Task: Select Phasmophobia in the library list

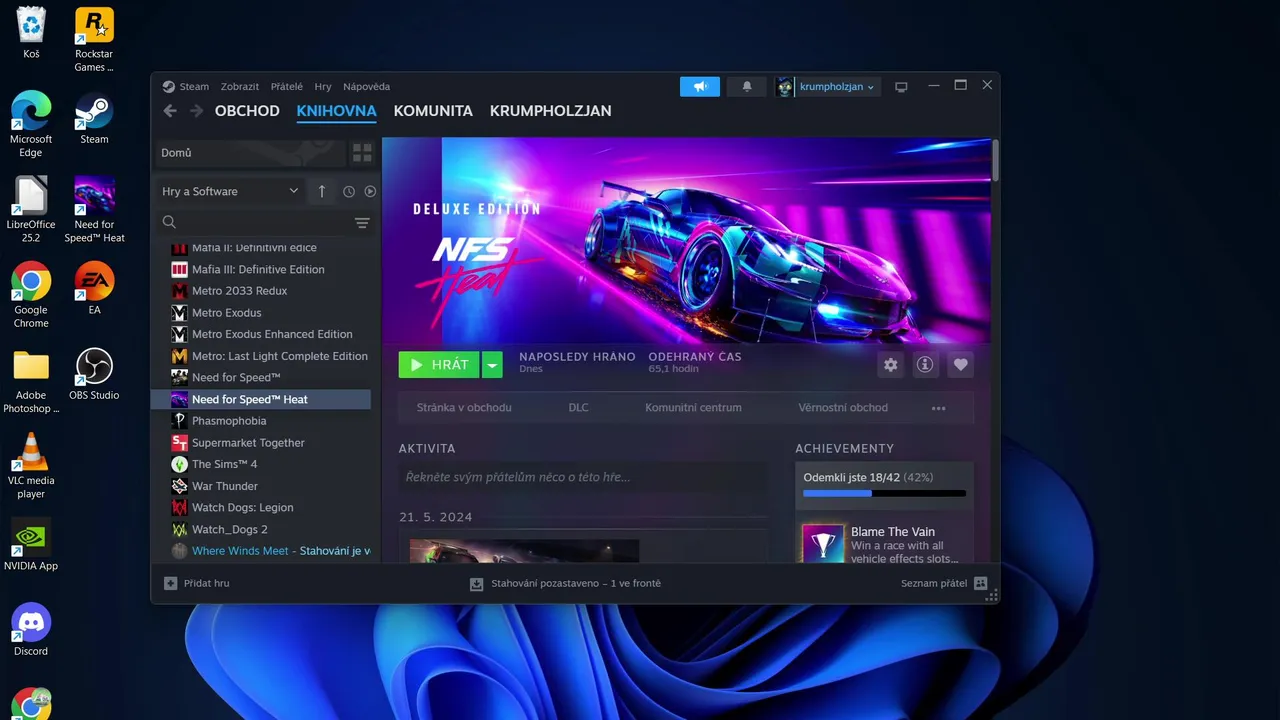Action: 261,421
